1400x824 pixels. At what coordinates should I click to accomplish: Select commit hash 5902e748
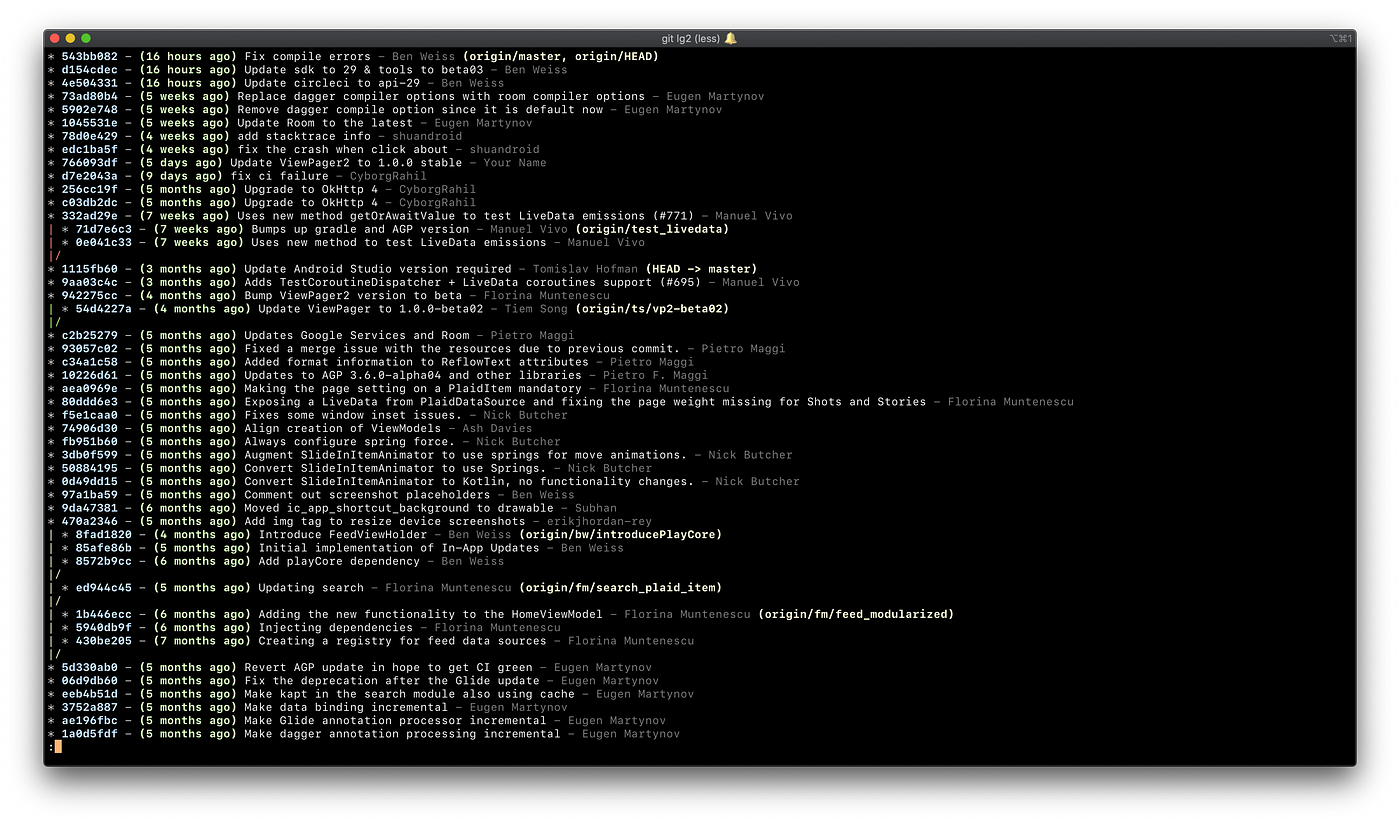[90, 110]
